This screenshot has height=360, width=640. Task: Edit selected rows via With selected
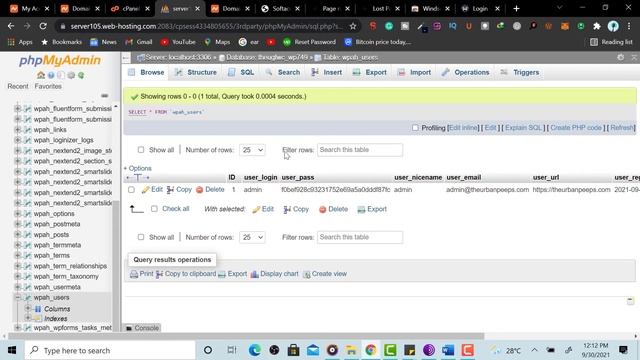(263, 209)
